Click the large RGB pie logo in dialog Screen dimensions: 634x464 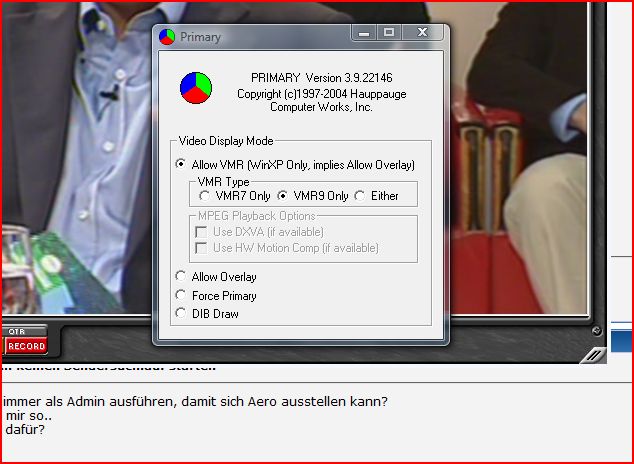[x=196, y=88]
